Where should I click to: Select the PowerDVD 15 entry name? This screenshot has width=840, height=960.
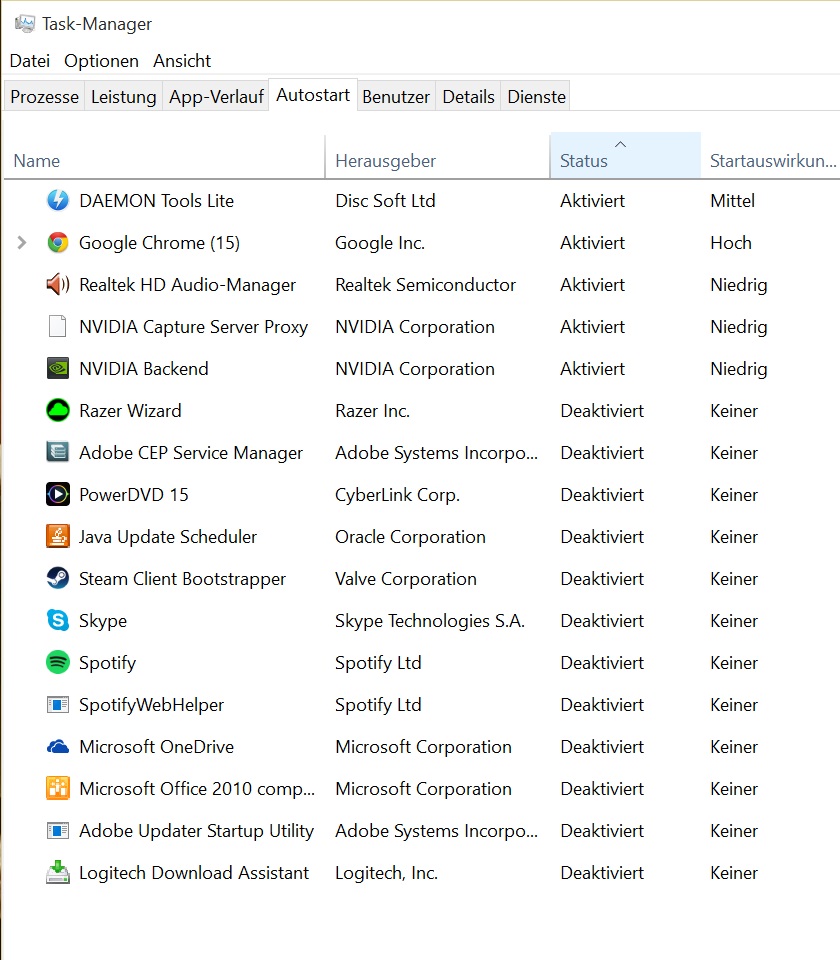[x=134, y=494]
